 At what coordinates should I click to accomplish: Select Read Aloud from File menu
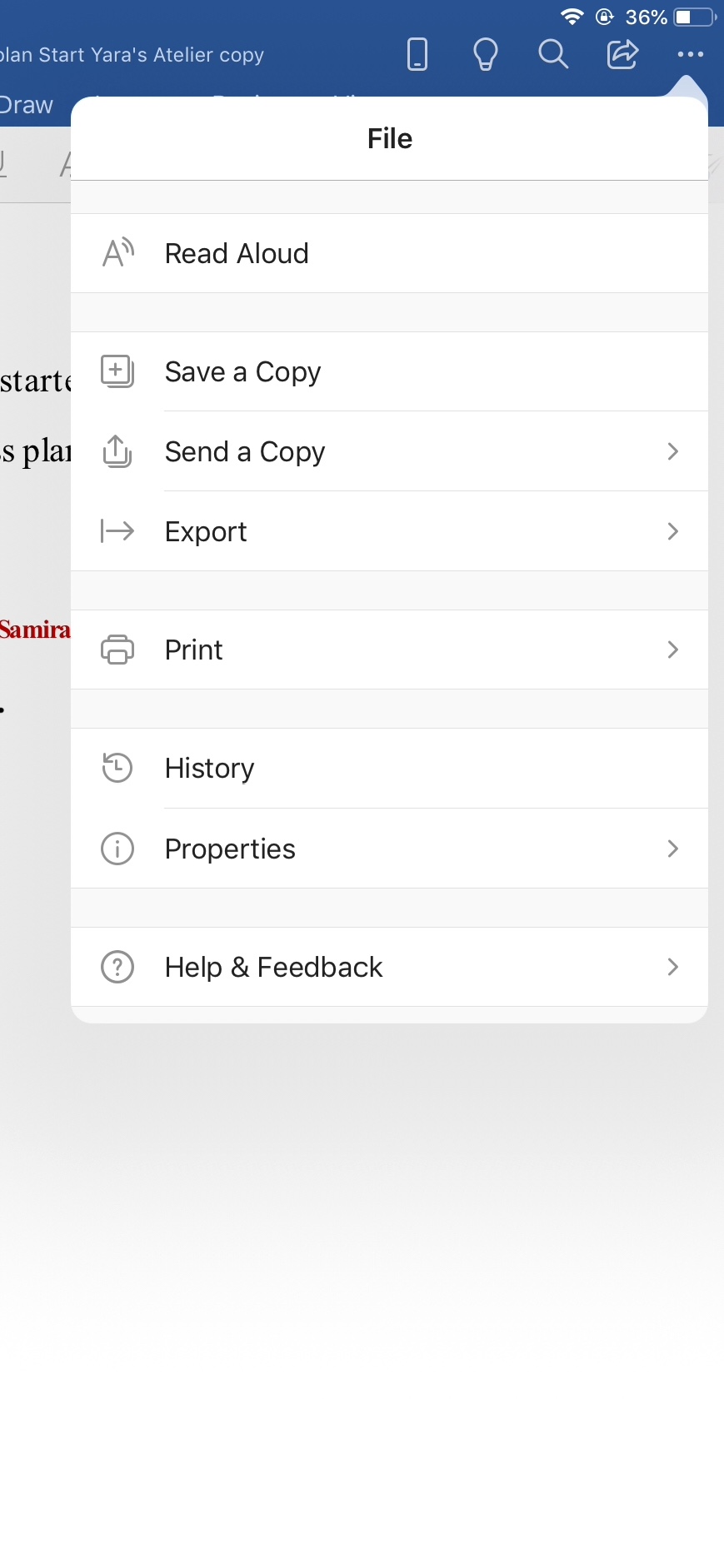(x=237, y=253)
